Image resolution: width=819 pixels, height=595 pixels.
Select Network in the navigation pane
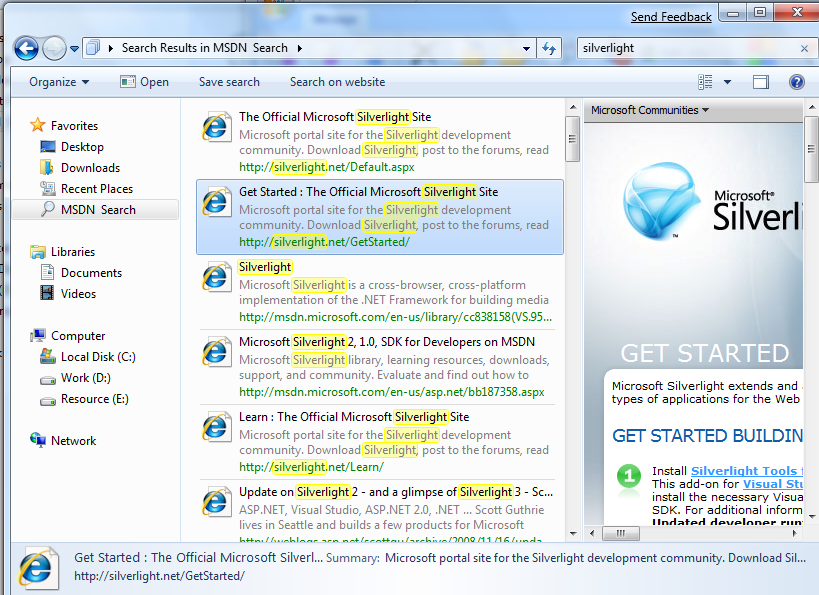(x=73, y=441)
